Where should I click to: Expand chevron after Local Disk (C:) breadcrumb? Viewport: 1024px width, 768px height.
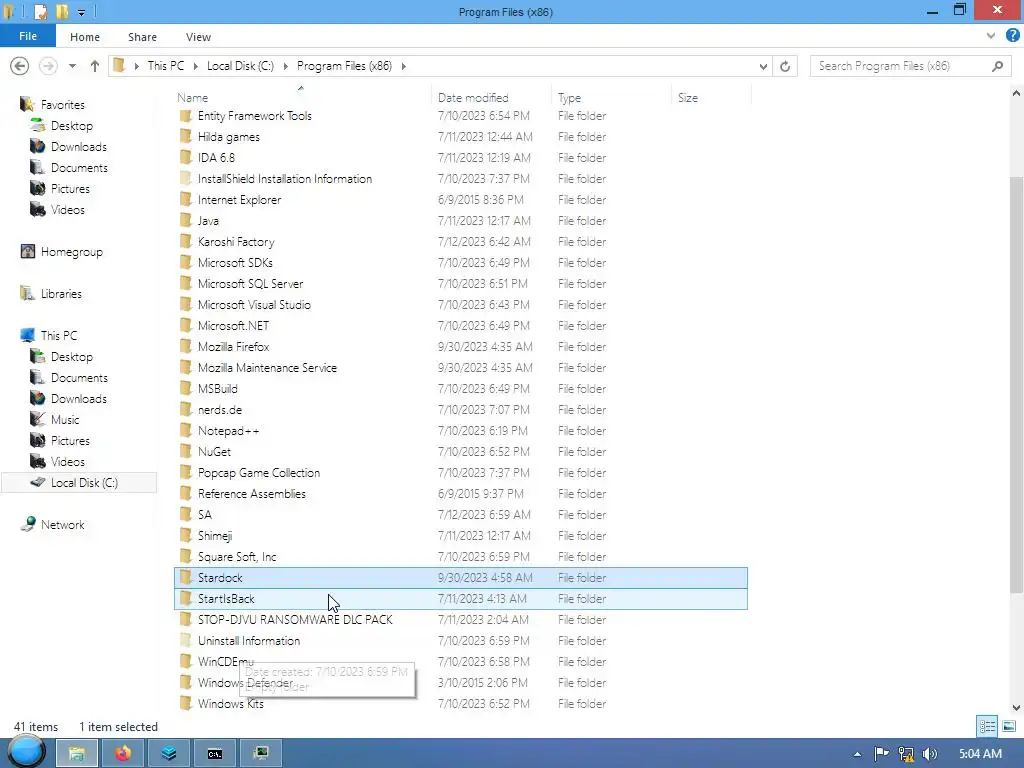[285, 66]
